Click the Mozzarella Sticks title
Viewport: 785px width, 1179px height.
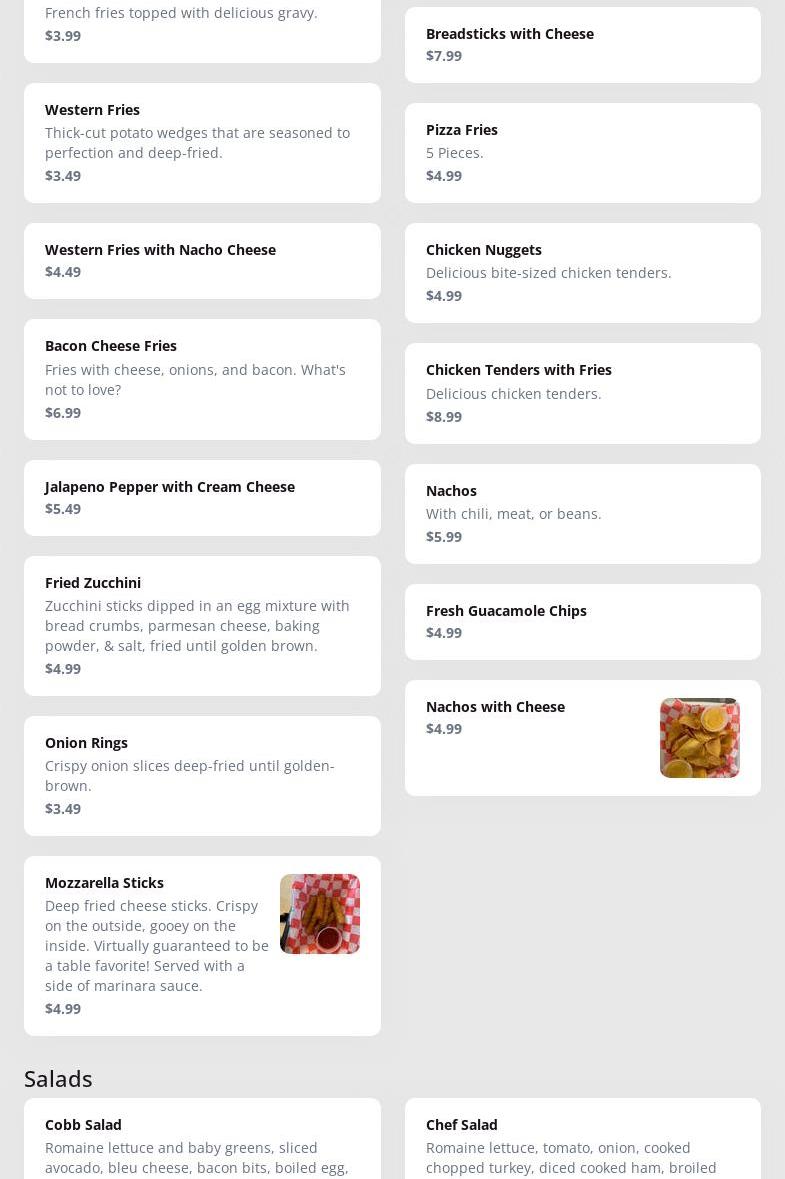pyautogui.click(x=104, y=882)
